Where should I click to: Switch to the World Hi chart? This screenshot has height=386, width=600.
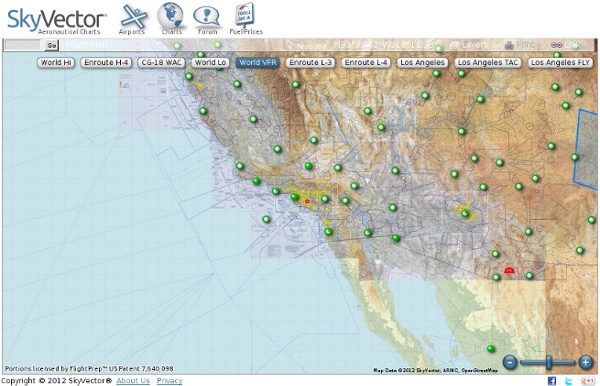tap(56, 62)
